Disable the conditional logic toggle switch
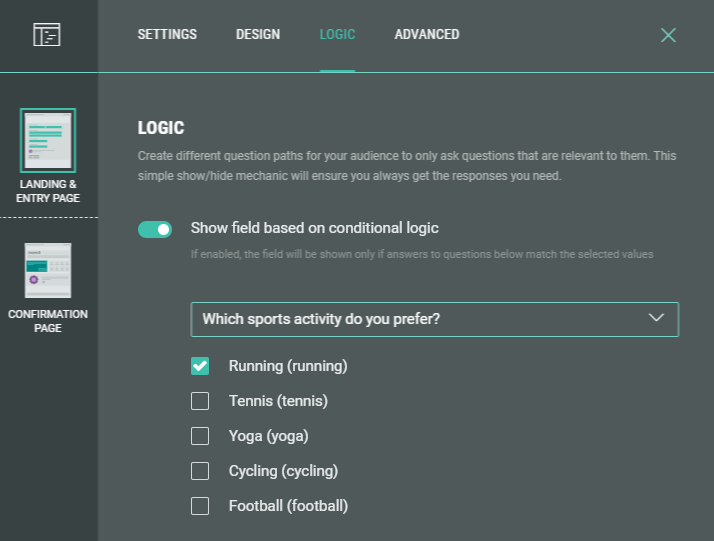714x541 pixels. tap(155, 229)
